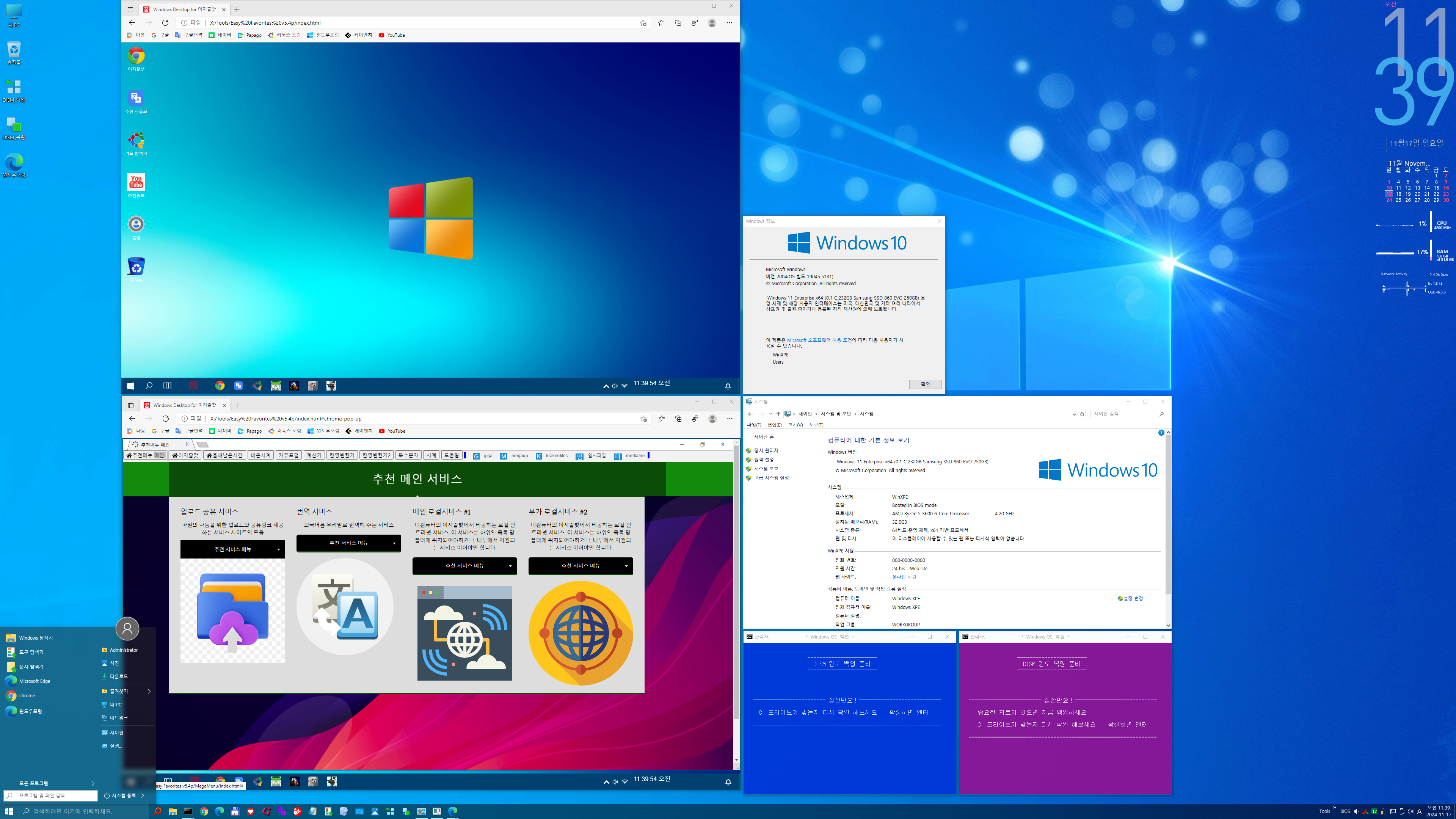Click the upload cloud folder image
The height and width of the screenshot is (819, 1456).
click(232, 610)
